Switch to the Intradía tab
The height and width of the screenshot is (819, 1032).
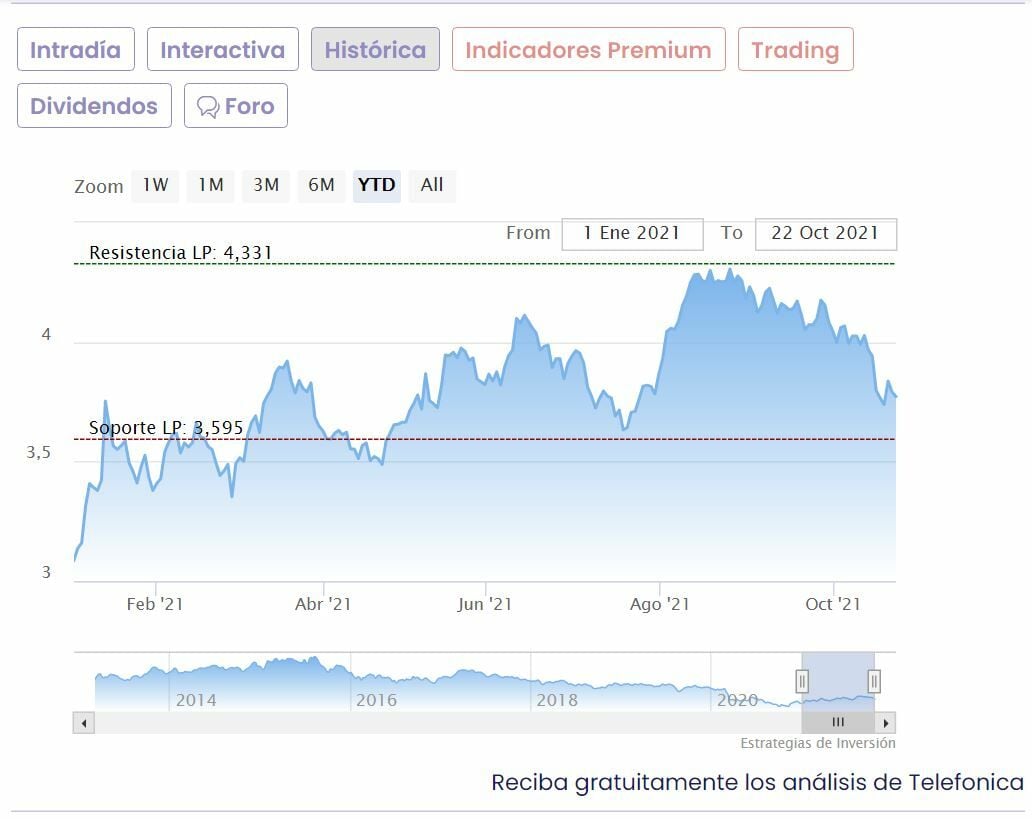tap(75, 50)
